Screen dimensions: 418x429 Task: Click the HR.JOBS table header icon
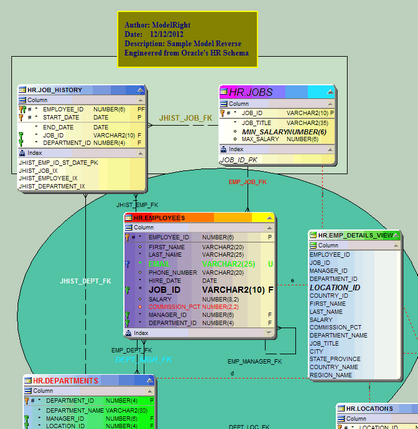pyautogui.click(x=224, y=91)
